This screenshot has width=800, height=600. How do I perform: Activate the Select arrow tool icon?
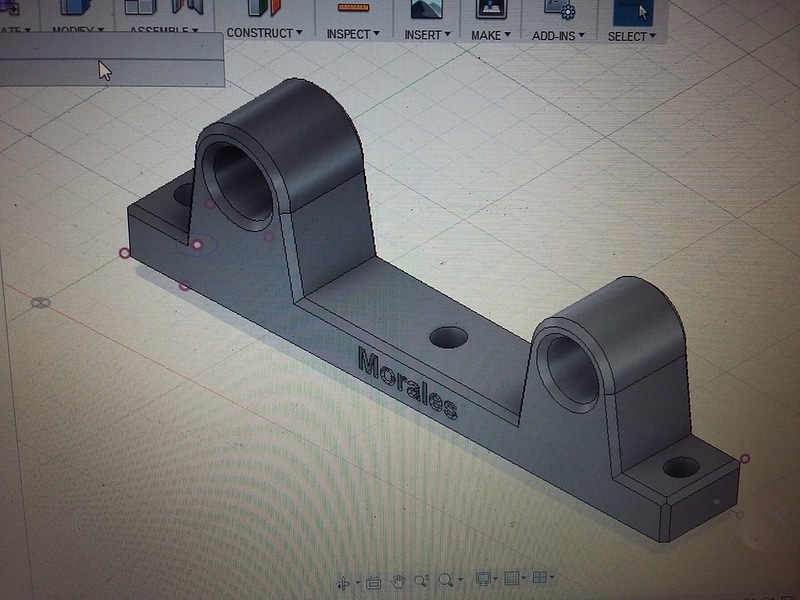pos(632,12)
